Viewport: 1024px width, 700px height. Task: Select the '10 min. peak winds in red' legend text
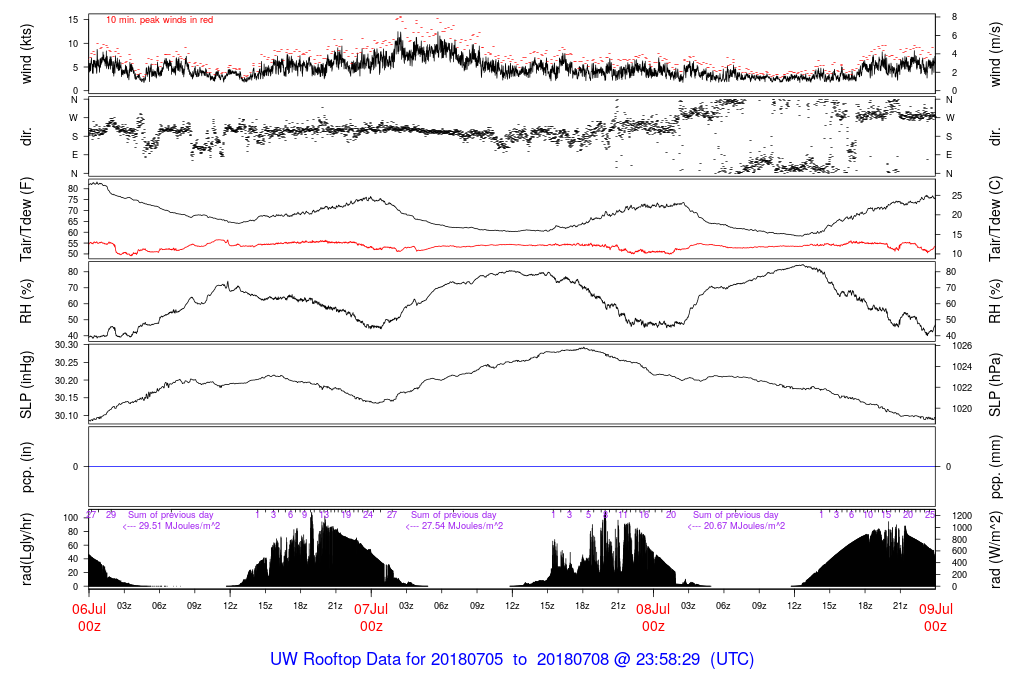[x=159, y=20]
